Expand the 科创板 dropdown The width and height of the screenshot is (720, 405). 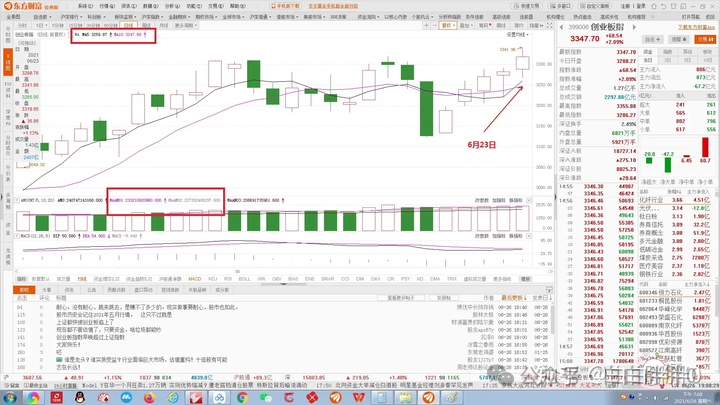click(96, 17)
